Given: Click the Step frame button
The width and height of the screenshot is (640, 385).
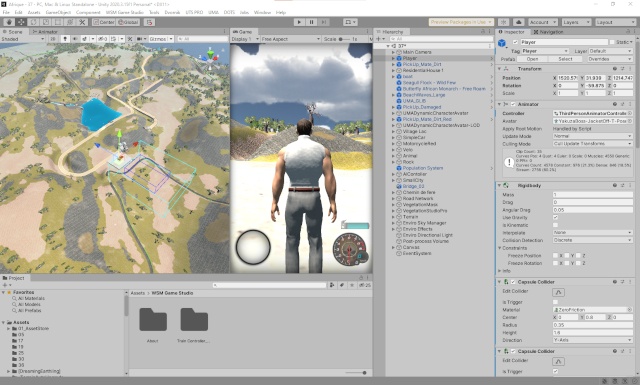Looking at the screenshot, I should (x=324, y=22).
